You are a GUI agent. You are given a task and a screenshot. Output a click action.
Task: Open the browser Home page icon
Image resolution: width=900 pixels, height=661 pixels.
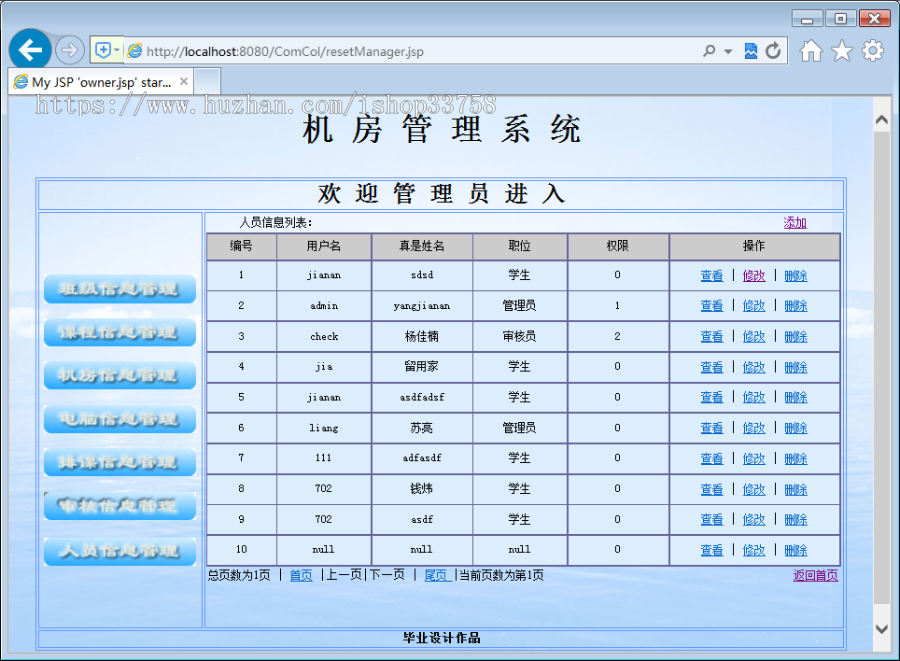coord(811,50)
